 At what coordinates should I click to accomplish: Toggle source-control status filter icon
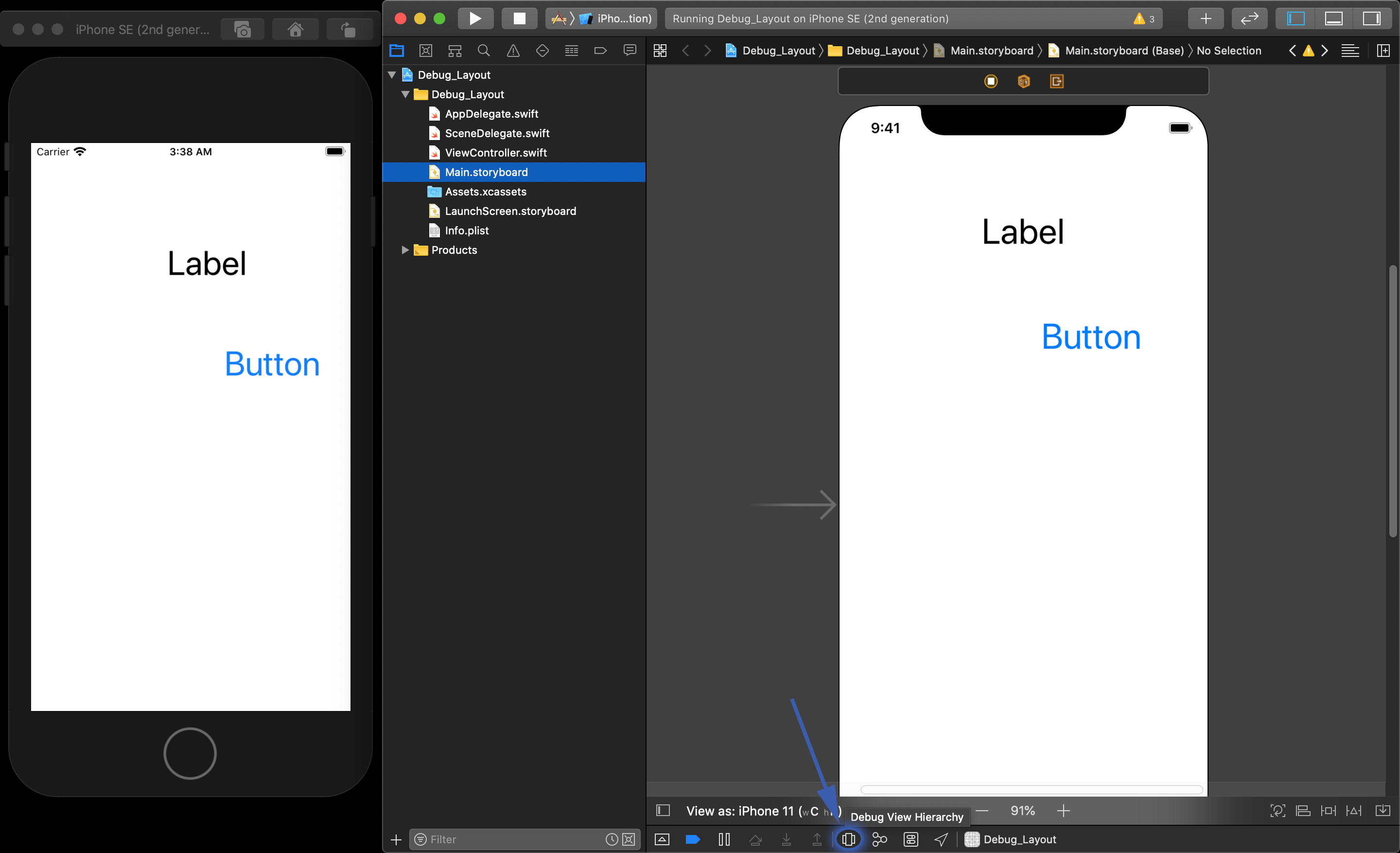[x=629, y=839]
